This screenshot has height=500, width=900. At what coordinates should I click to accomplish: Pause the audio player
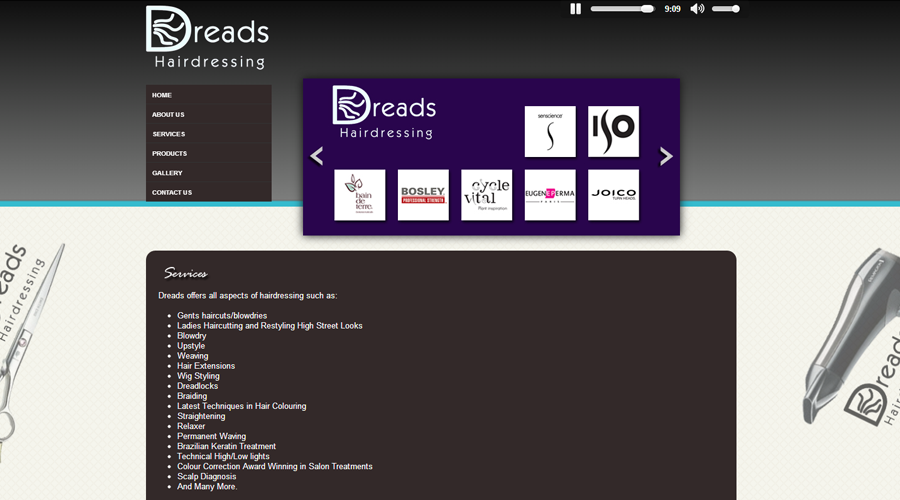575,9
